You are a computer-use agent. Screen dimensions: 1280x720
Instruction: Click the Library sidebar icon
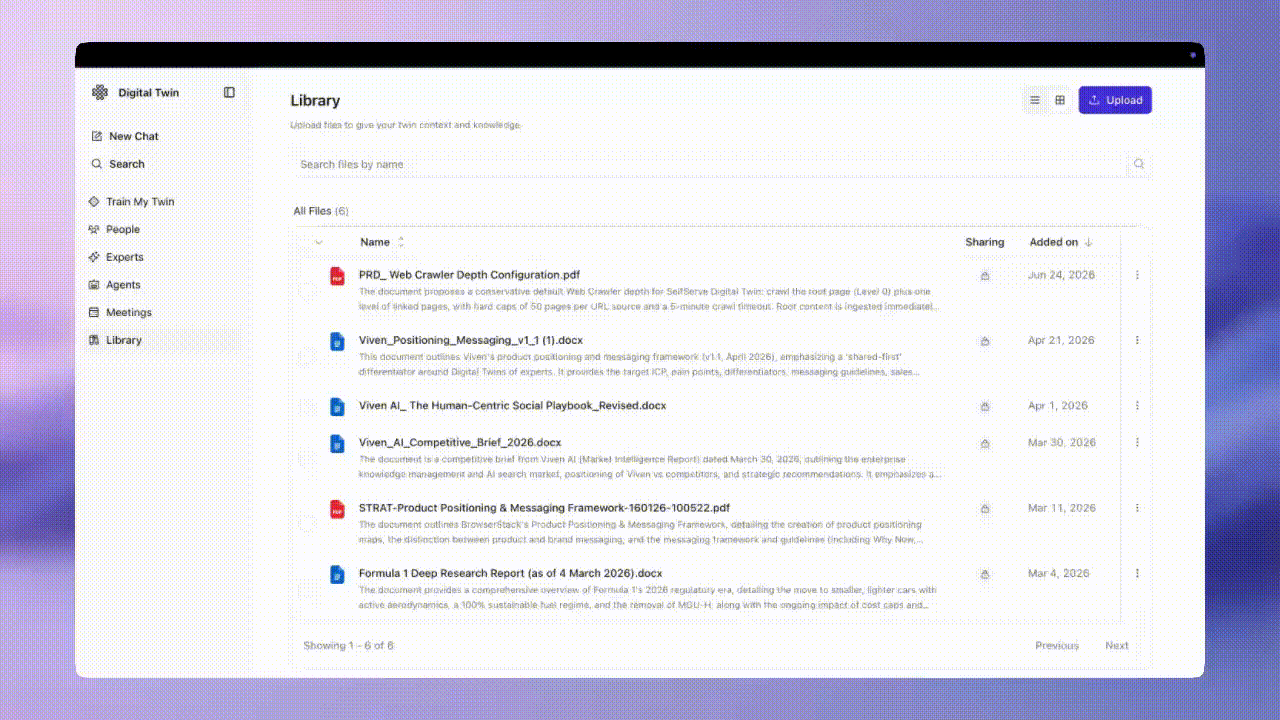(x=94, y=340)
